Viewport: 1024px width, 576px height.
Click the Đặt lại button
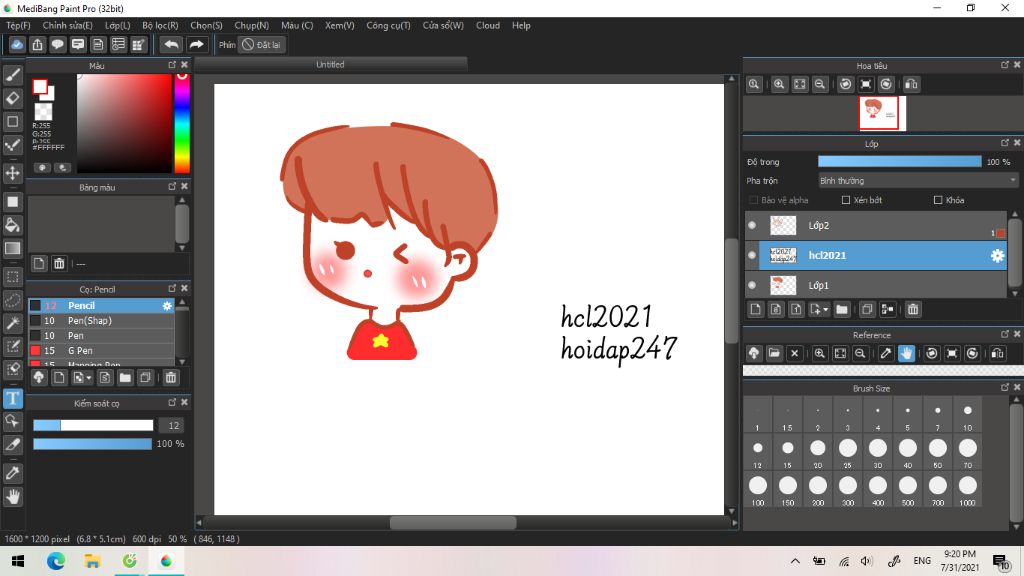click(x=261, y=44)
